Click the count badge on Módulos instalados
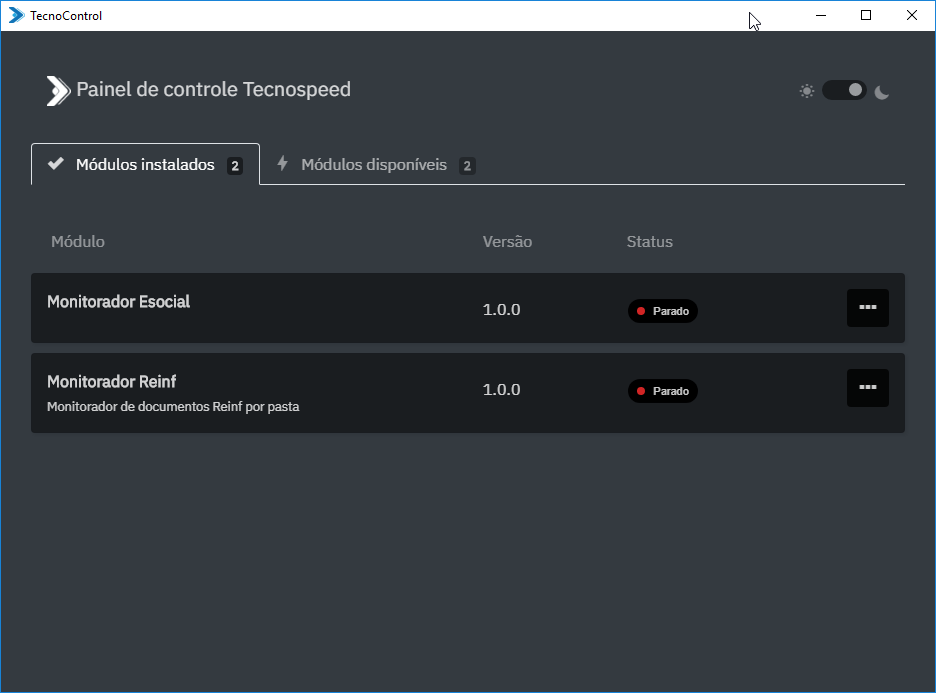 (235, 166)
